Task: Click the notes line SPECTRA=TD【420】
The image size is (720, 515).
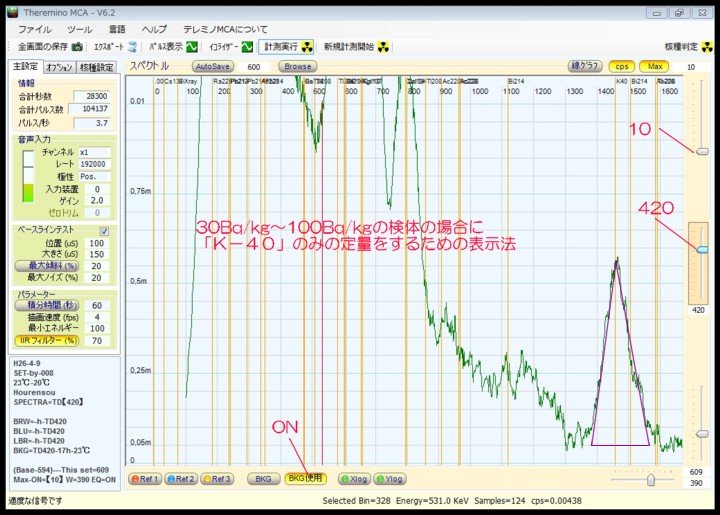Action: (48, 402)
